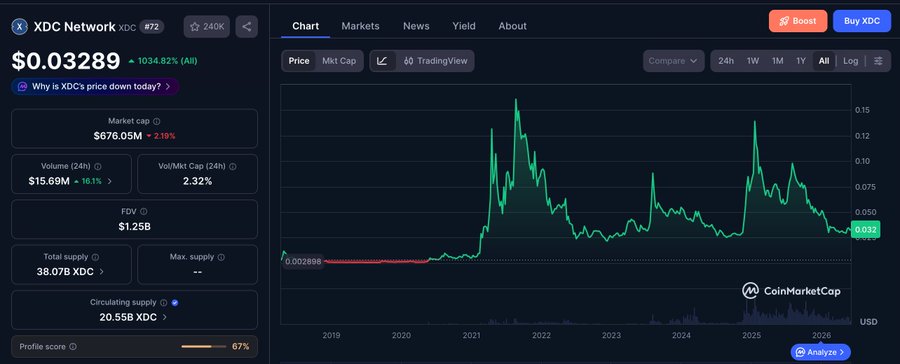This screenshot has height=364, width=900.
Task: Select the 1M time range
Action: pos(778,61)
